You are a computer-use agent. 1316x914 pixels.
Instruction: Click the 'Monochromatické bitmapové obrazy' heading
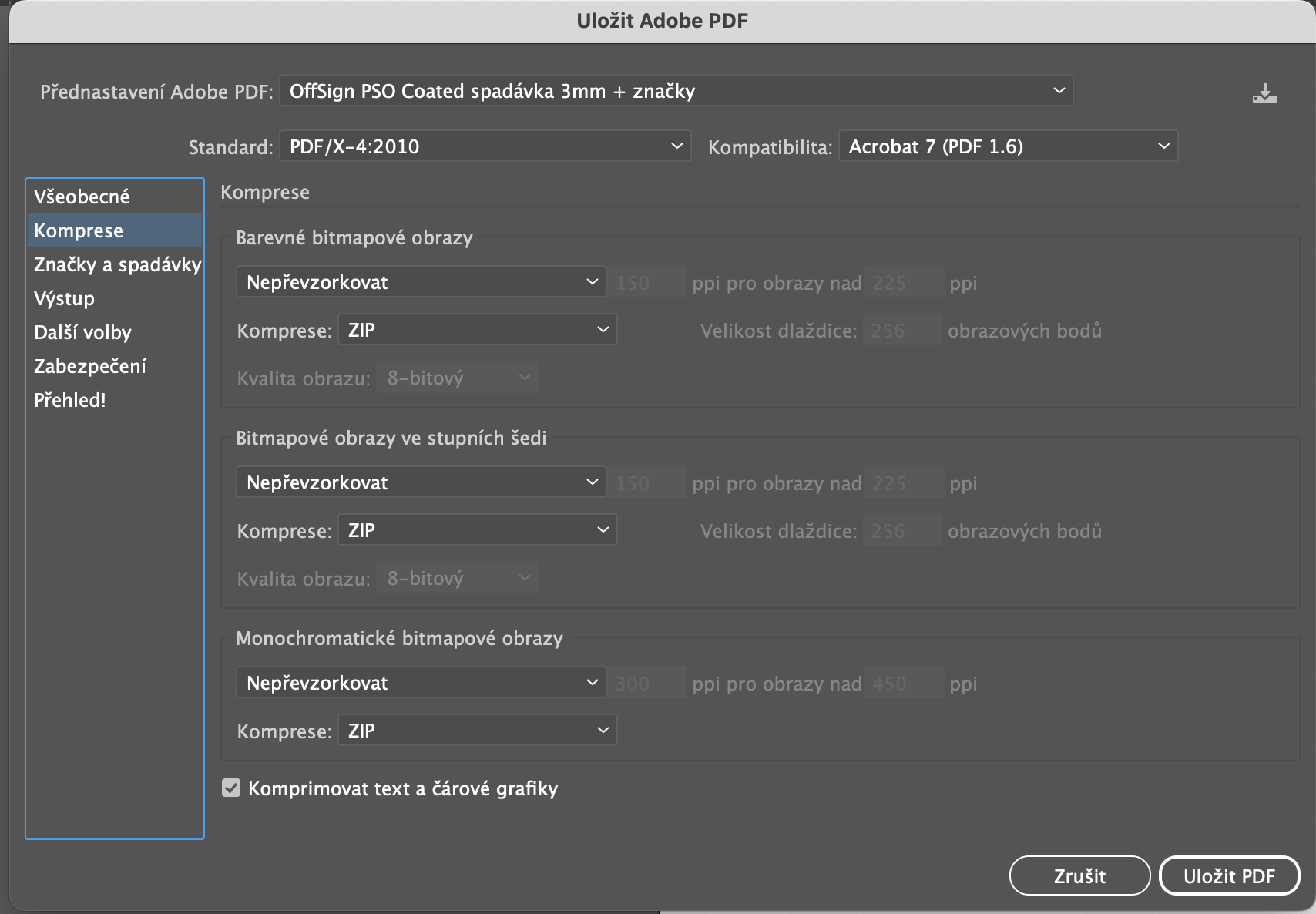pyautogui.click(x=399, y=638)
